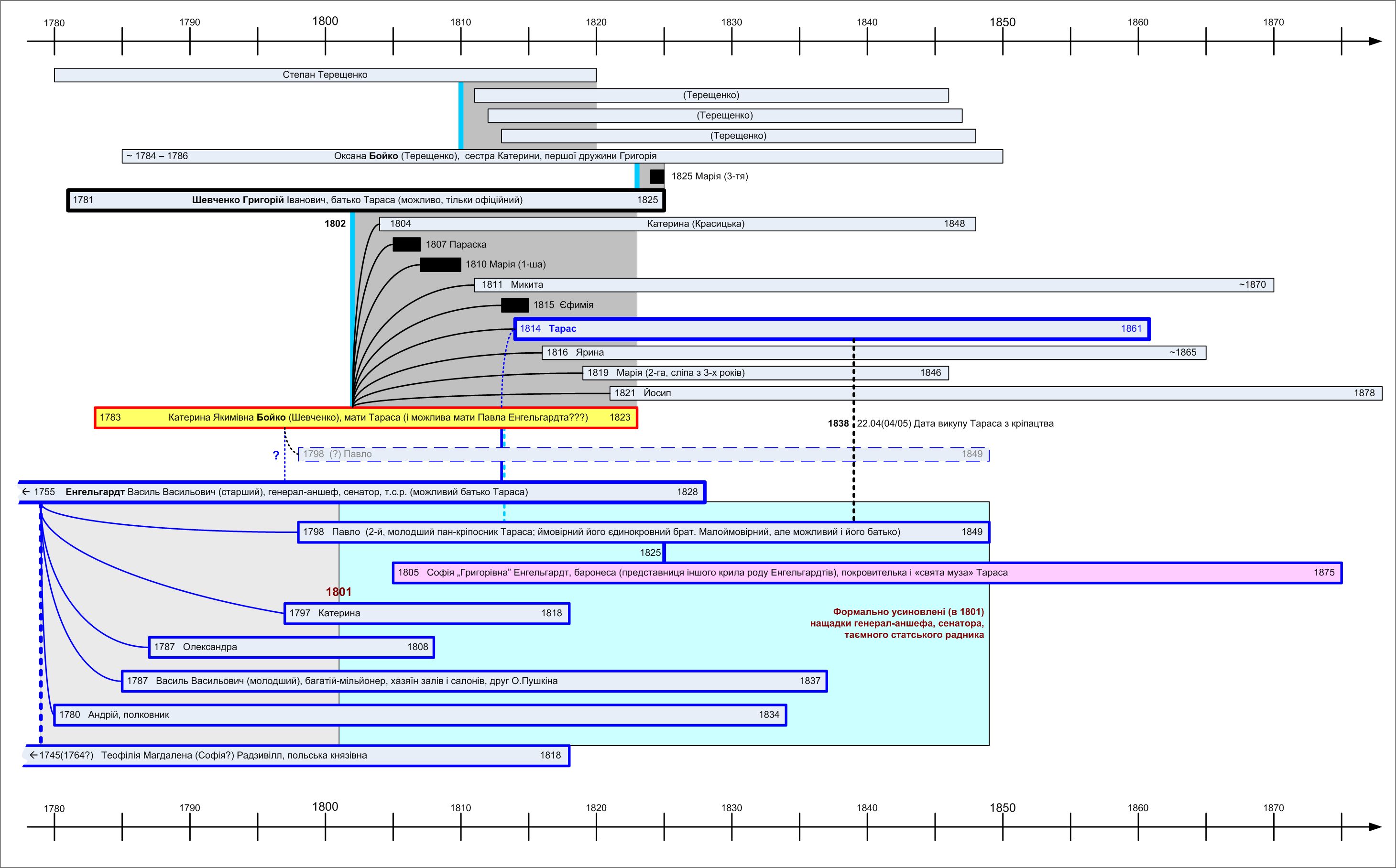
Task: Click the 1850 tick on top axis
Action: point(1003,41)
